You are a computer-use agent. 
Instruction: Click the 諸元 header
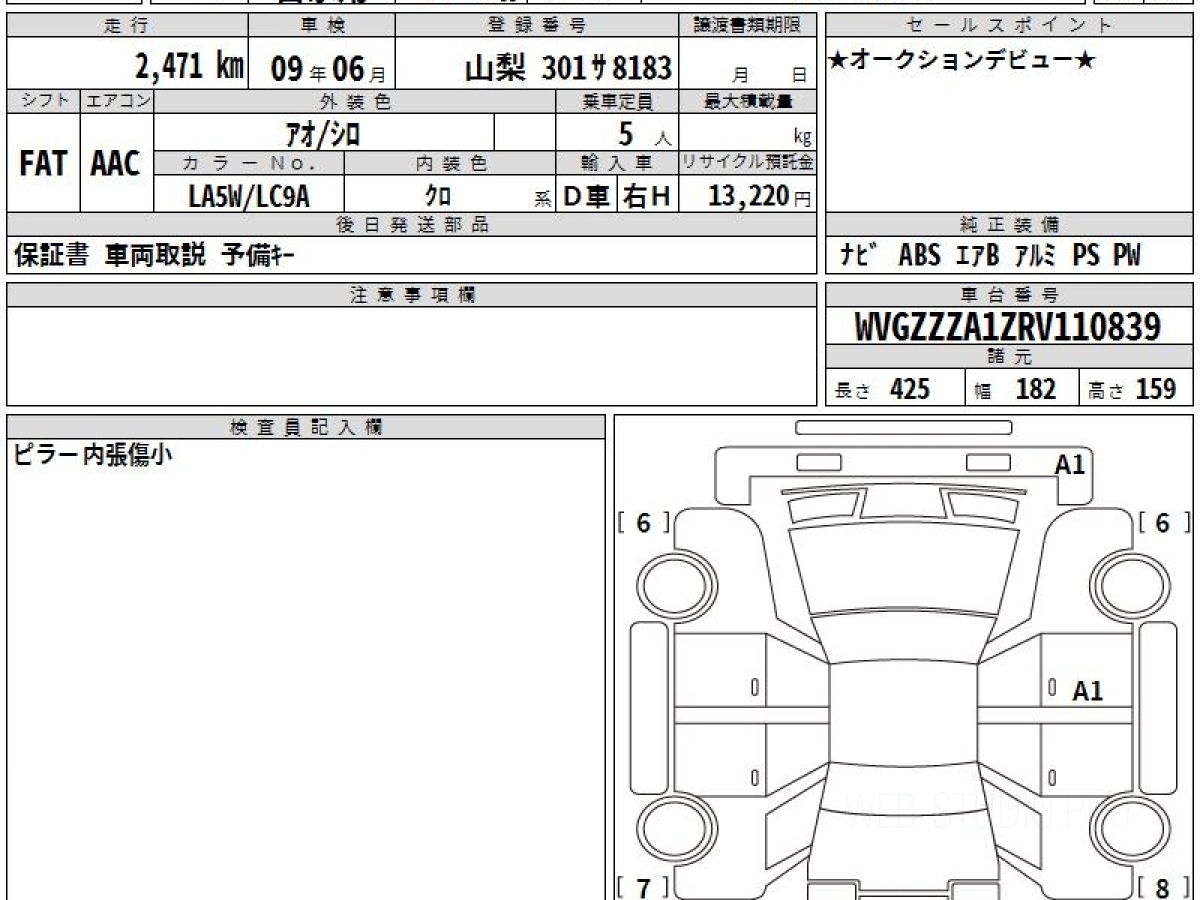pos(1009,358)
